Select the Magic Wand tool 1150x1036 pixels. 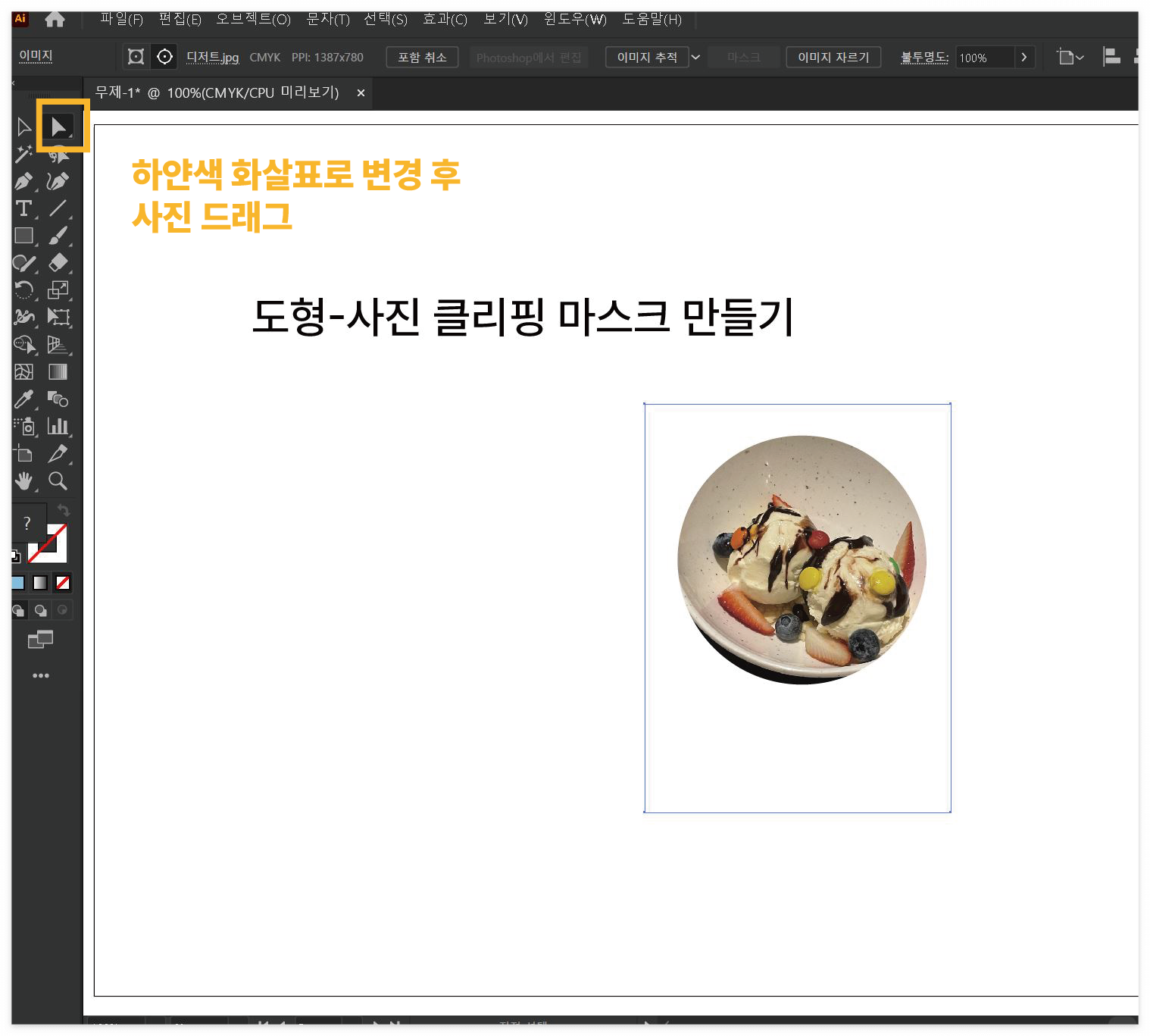point(24,154)
